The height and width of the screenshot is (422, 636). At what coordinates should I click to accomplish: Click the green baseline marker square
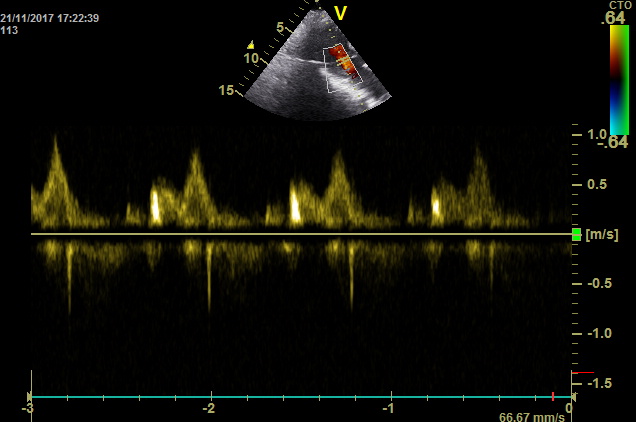(576, 235)
